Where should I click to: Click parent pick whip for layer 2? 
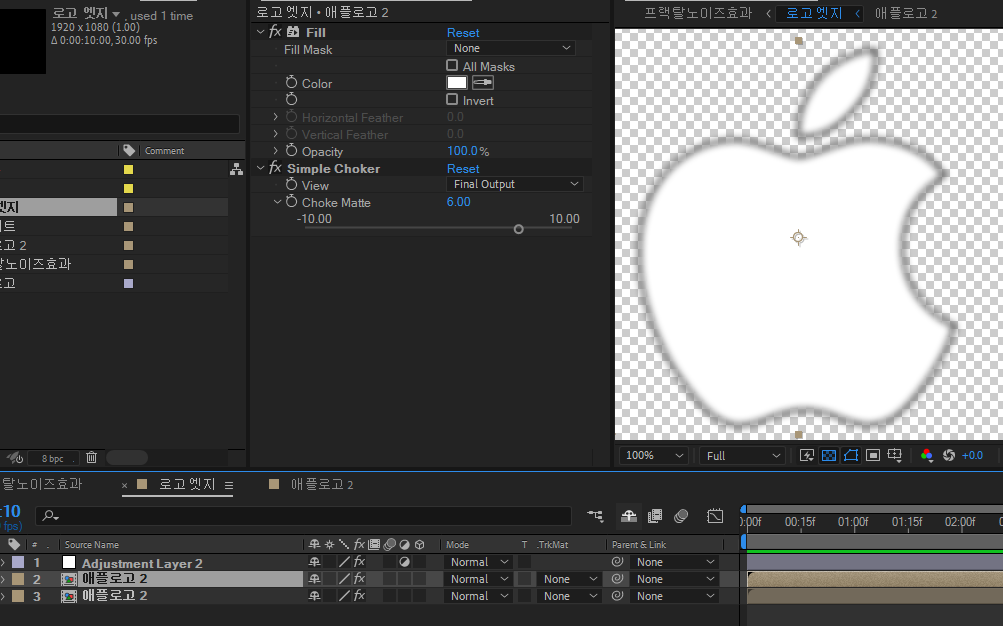(x=617, y=579)
